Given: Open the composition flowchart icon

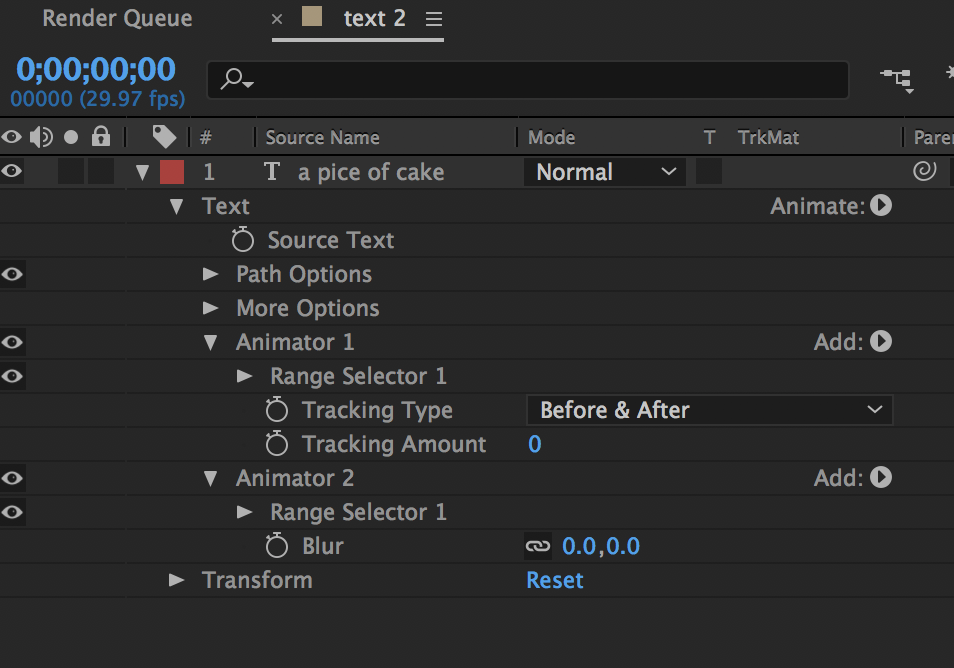Looking at the screenshot, I should pyautogui.click(x=896, y=77).
